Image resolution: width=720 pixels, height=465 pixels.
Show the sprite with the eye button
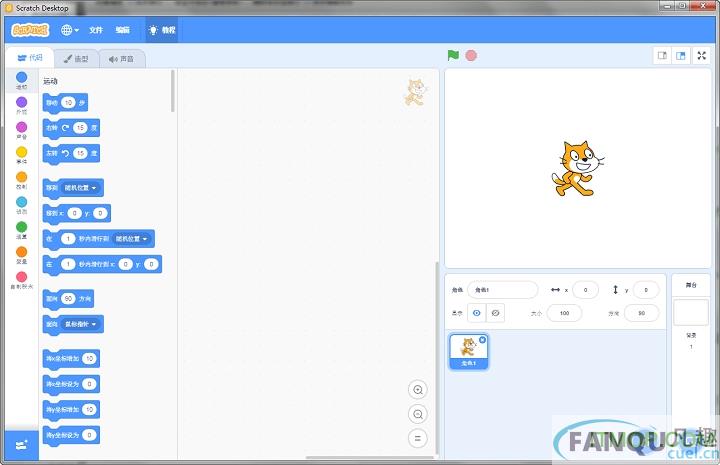point(477,313)
